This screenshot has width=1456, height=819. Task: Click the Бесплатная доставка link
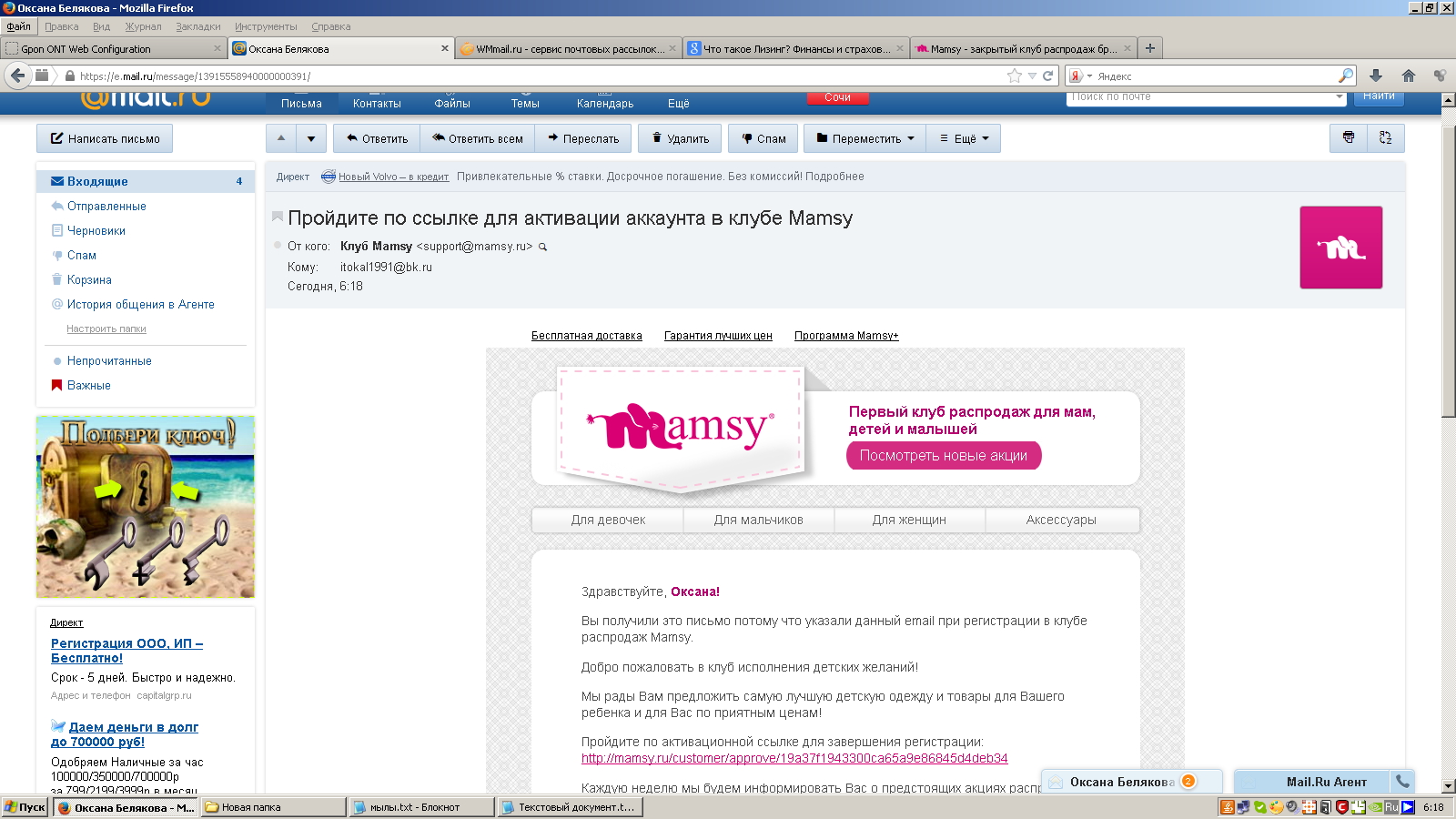(x=587, y=336)
